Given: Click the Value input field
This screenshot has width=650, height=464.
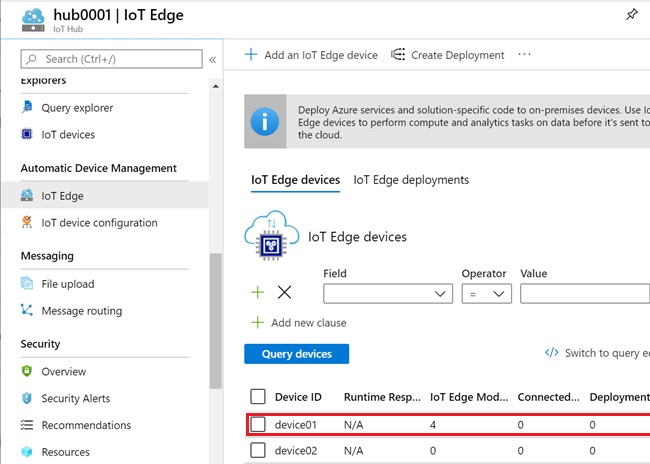Looking at the screenshot, I should coord(585,294).
